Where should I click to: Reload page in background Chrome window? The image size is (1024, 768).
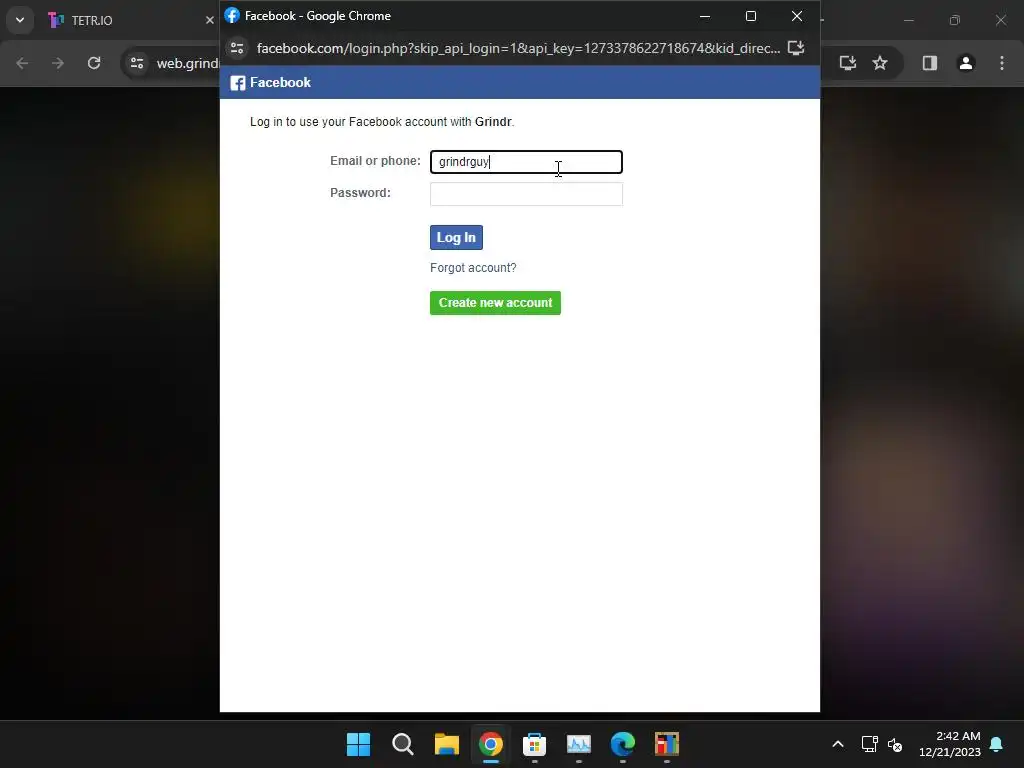click(94, 63)
